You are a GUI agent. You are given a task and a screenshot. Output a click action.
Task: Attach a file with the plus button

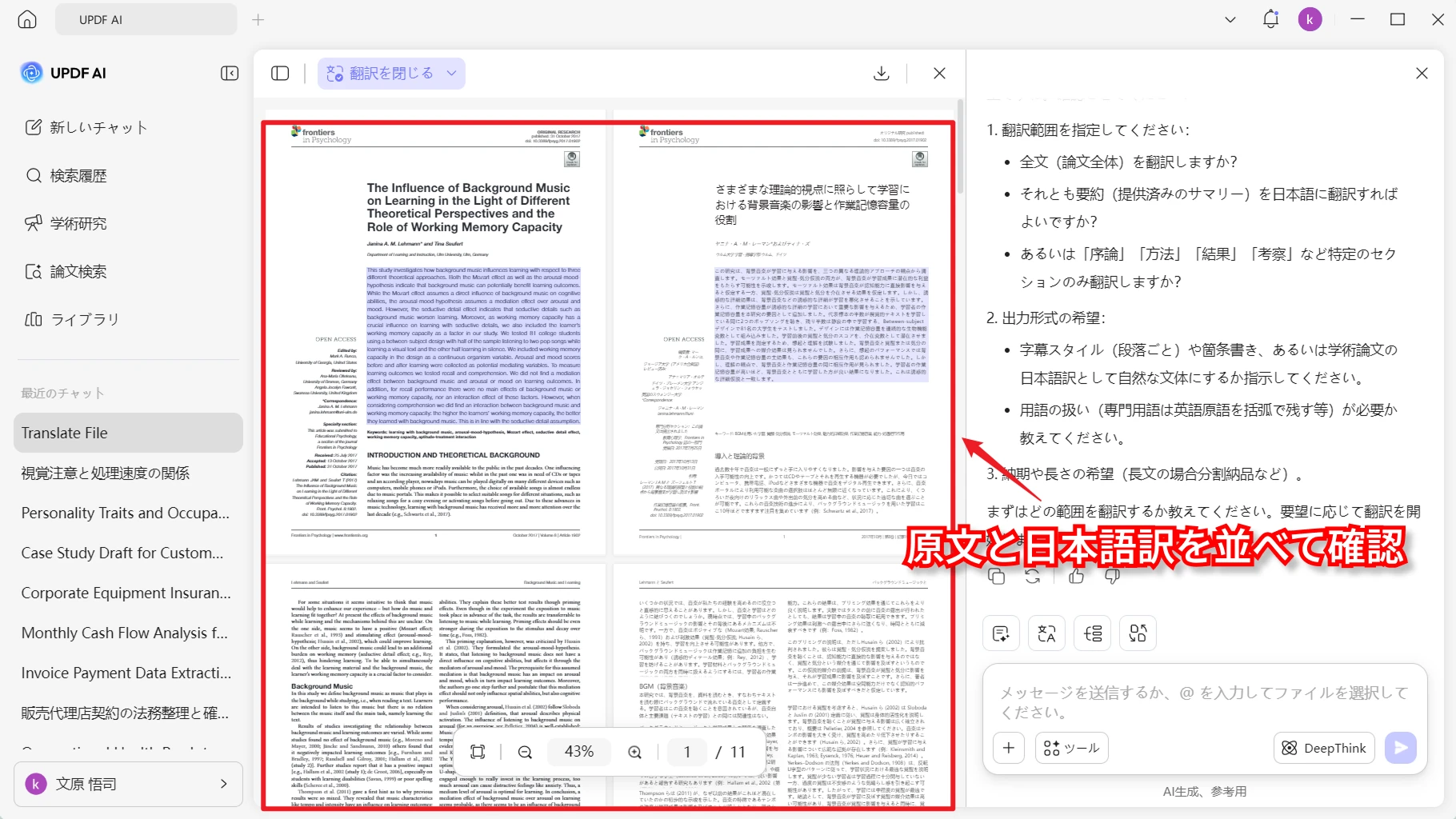click(1009, 748)
